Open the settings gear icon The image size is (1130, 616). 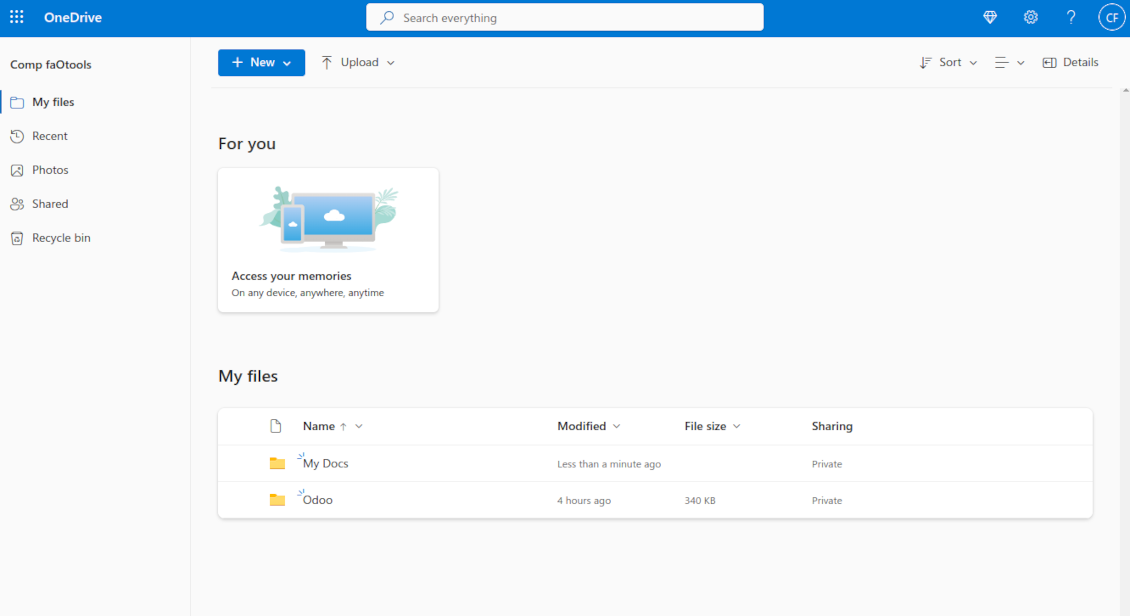(x=1031, y=17)
